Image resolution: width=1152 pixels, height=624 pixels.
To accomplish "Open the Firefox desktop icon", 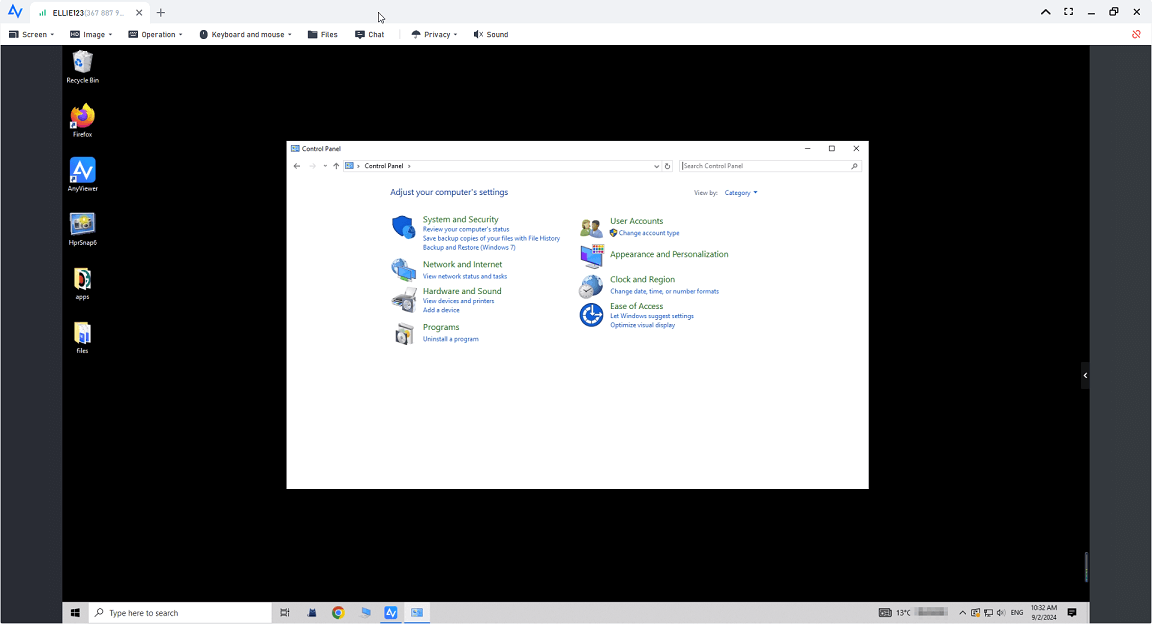I will (x=82, y=117).
